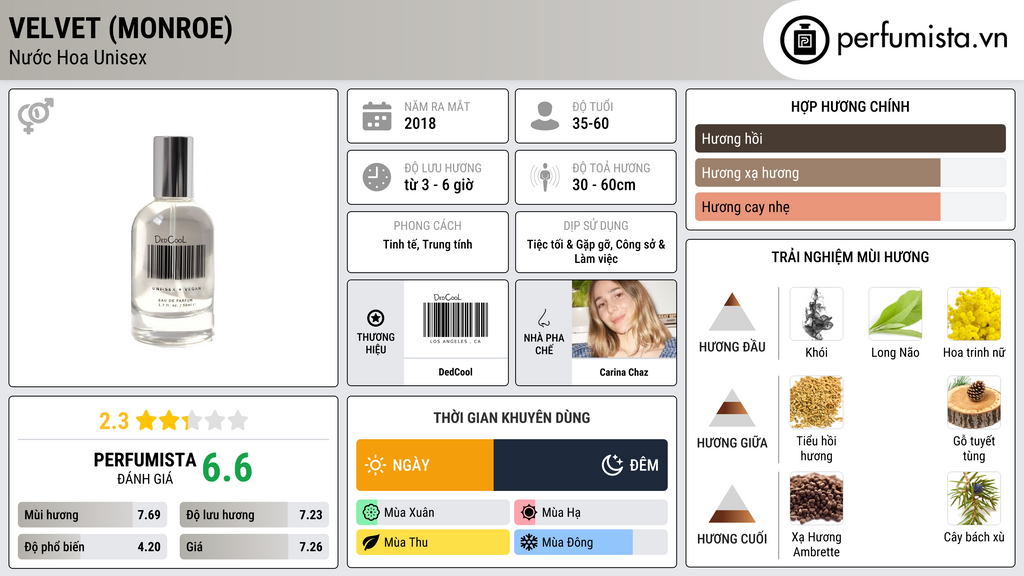Click the Hương xạ hương accord bar
1024x576 pixels.
click(x=850, y=173)
